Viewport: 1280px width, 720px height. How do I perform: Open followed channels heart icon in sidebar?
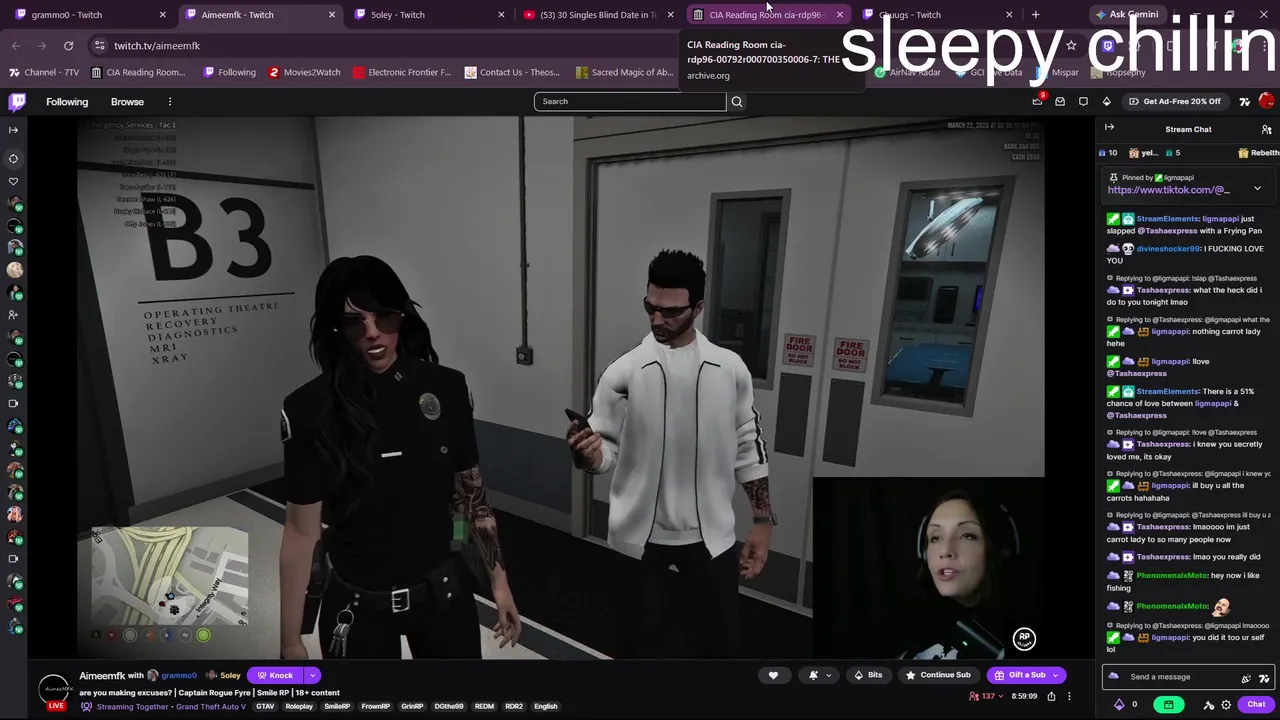pos(13,181)
